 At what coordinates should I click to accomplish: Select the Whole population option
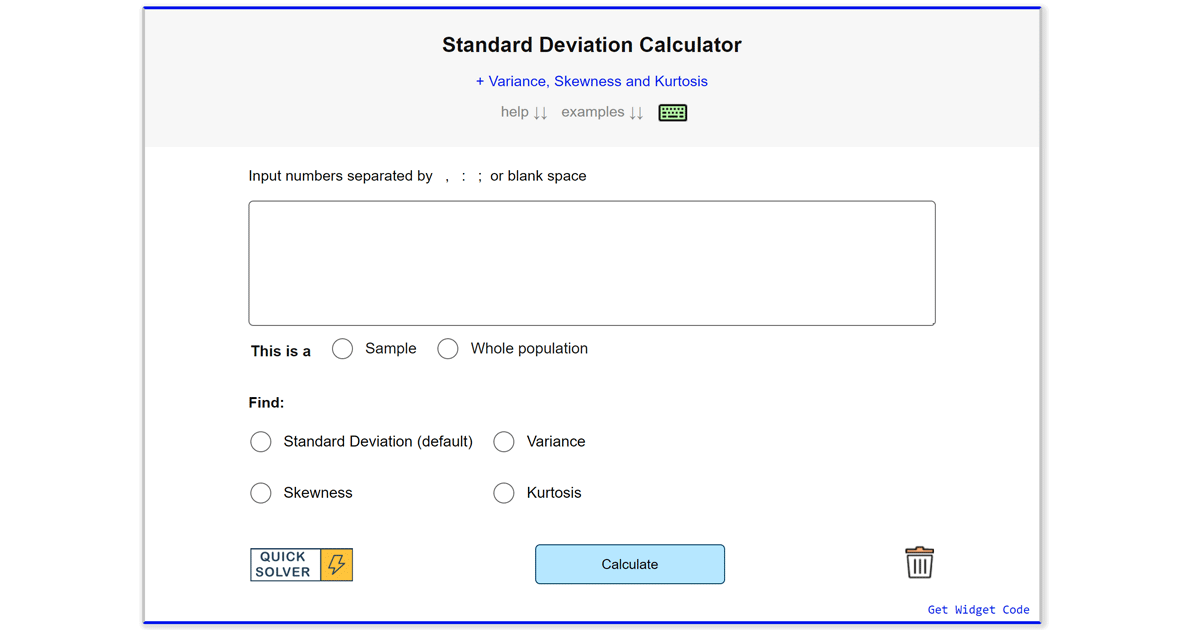click(x=447, y=348)
